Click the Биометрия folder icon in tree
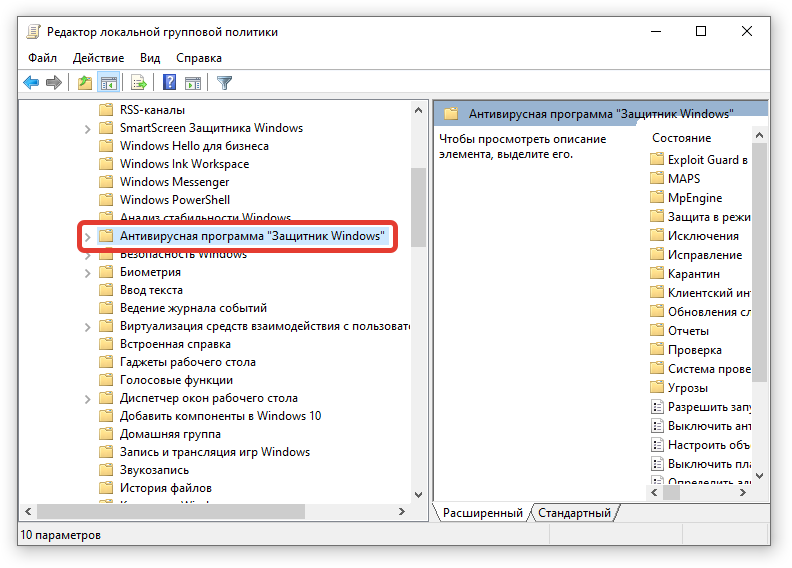Screen dimensions: 792x568 [x=106, y=272]
